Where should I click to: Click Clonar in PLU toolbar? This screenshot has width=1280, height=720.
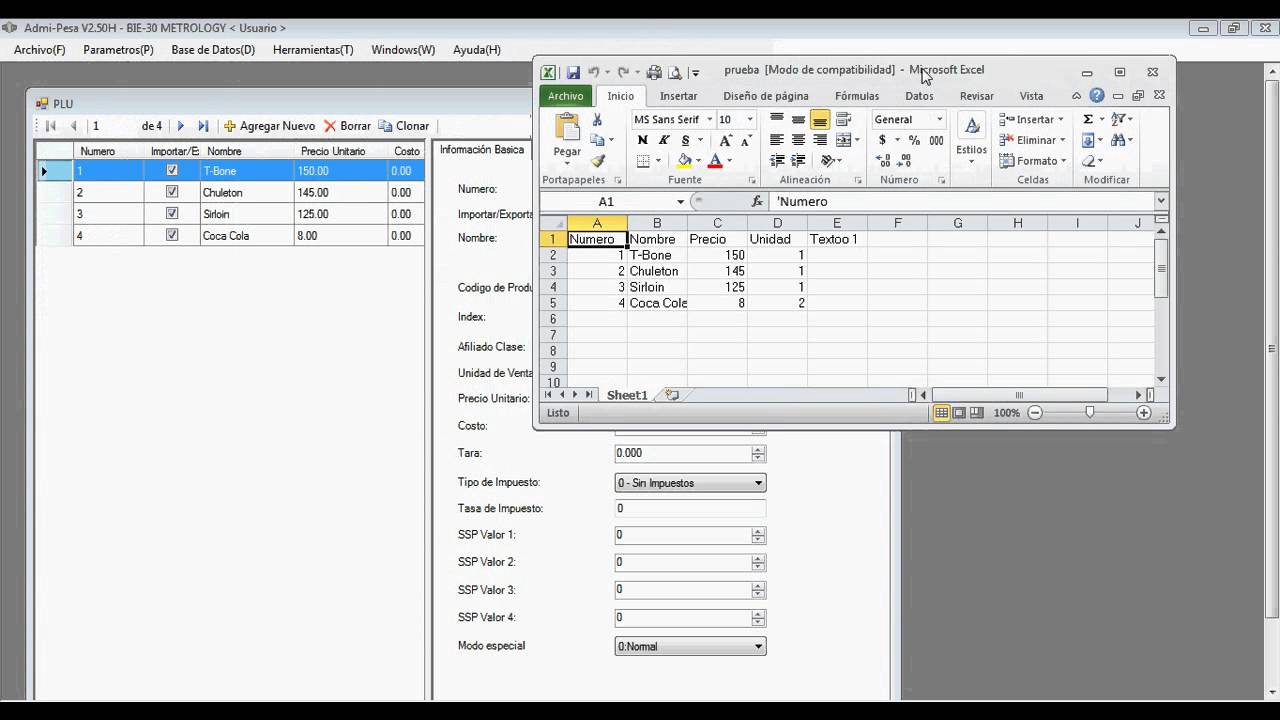click(404, 126)
